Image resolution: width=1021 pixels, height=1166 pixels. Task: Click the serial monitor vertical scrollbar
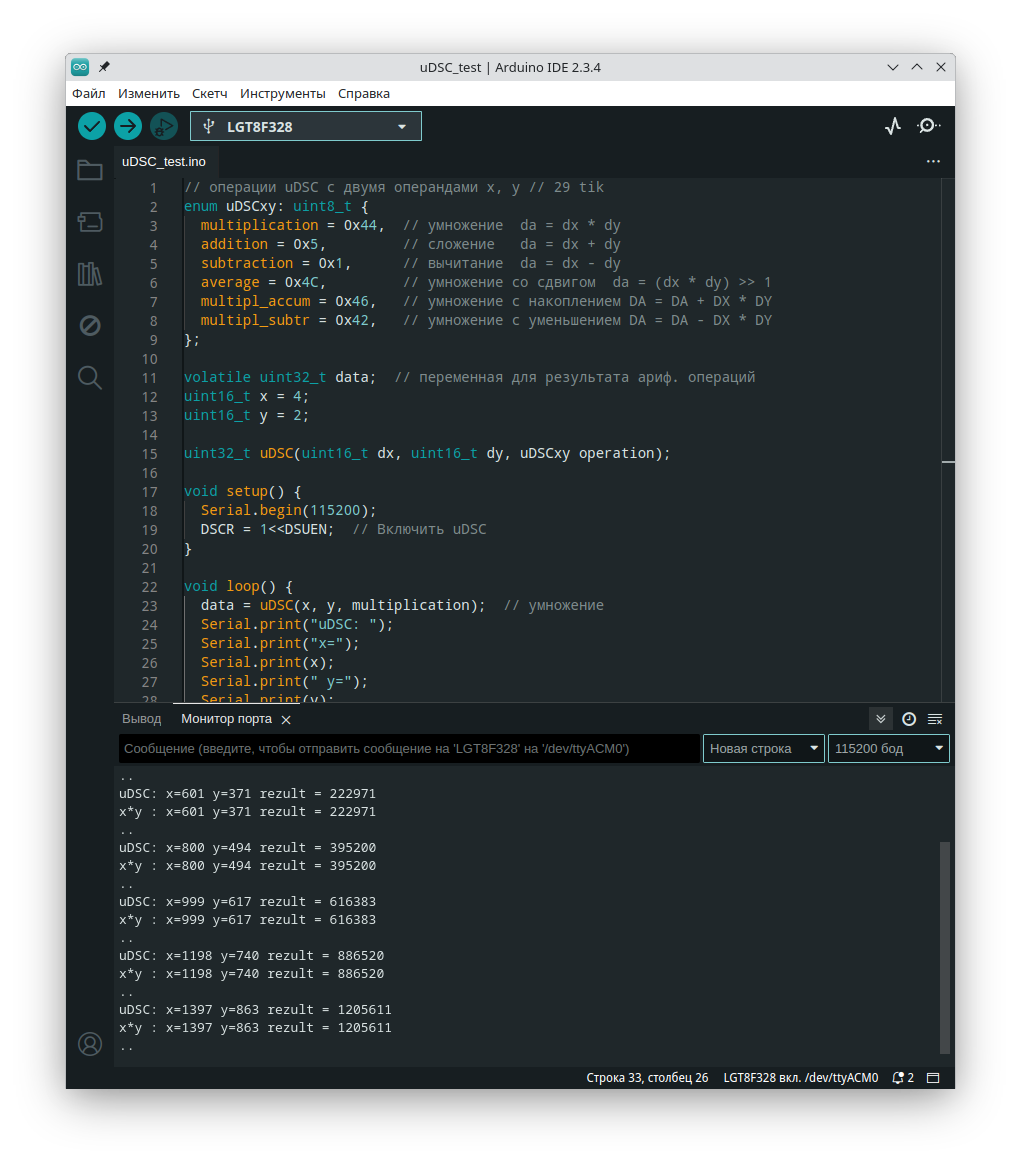tap(944, 947)
